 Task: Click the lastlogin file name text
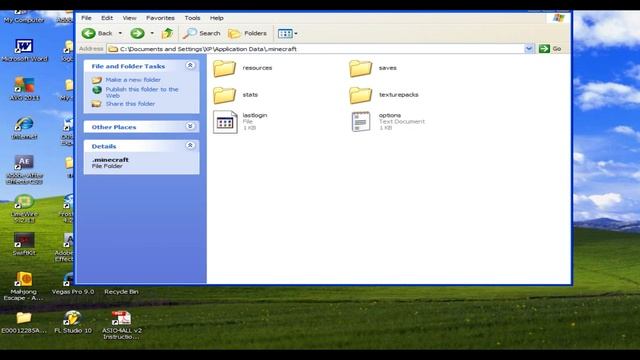[255, 115]
